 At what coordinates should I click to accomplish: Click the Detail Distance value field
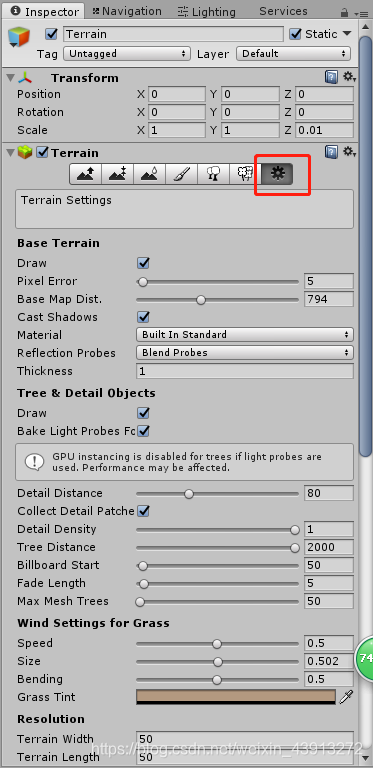328,493
